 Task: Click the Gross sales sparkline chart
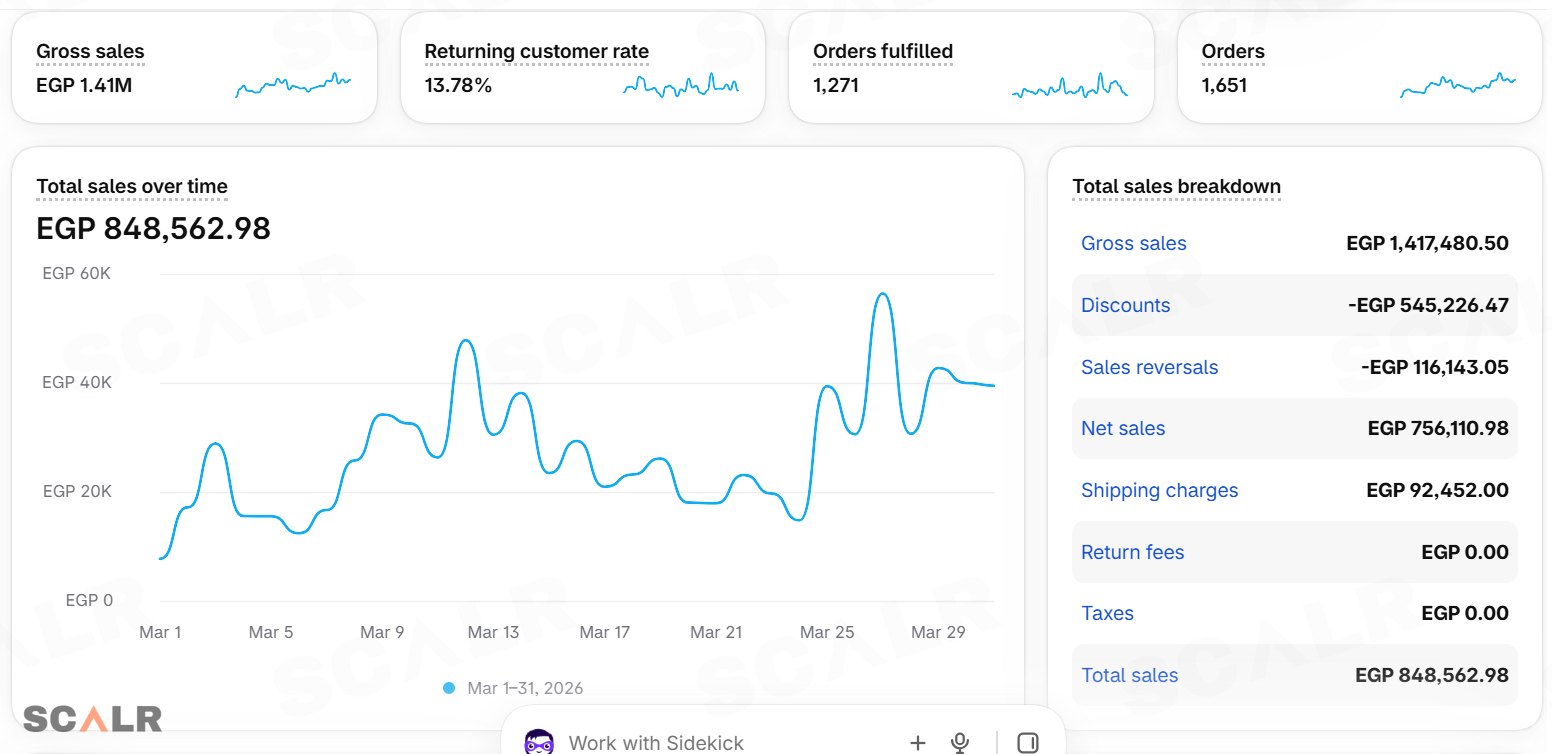(293, 85)
